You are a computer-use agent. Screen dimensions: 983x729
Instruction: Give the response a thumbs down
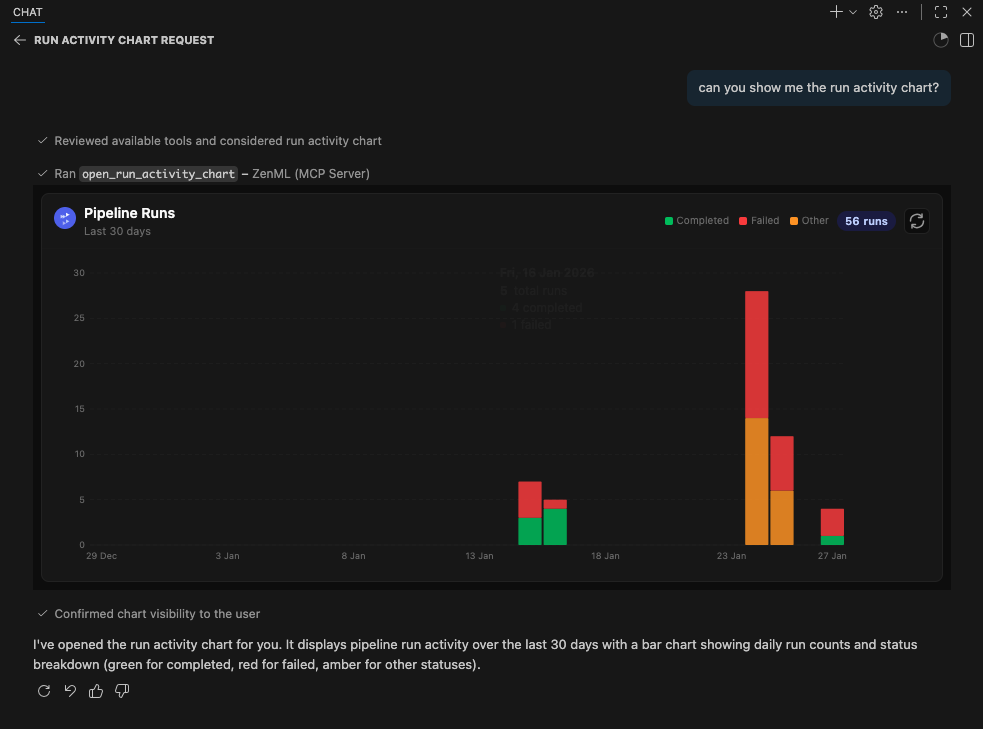(121, 691)
